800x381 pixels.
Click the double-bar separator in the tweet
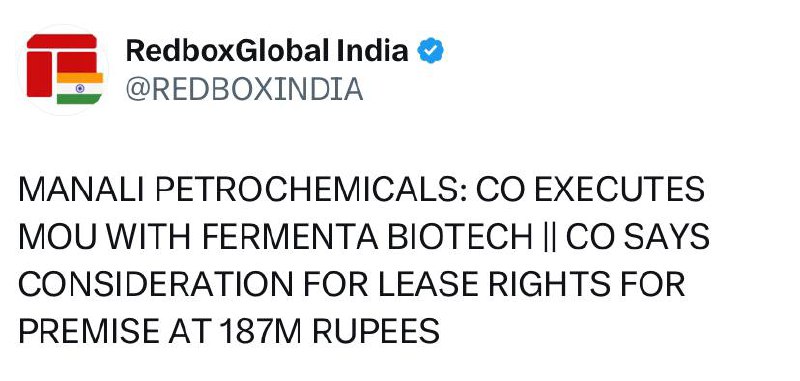pyautogui.click(x=549, y=238)
